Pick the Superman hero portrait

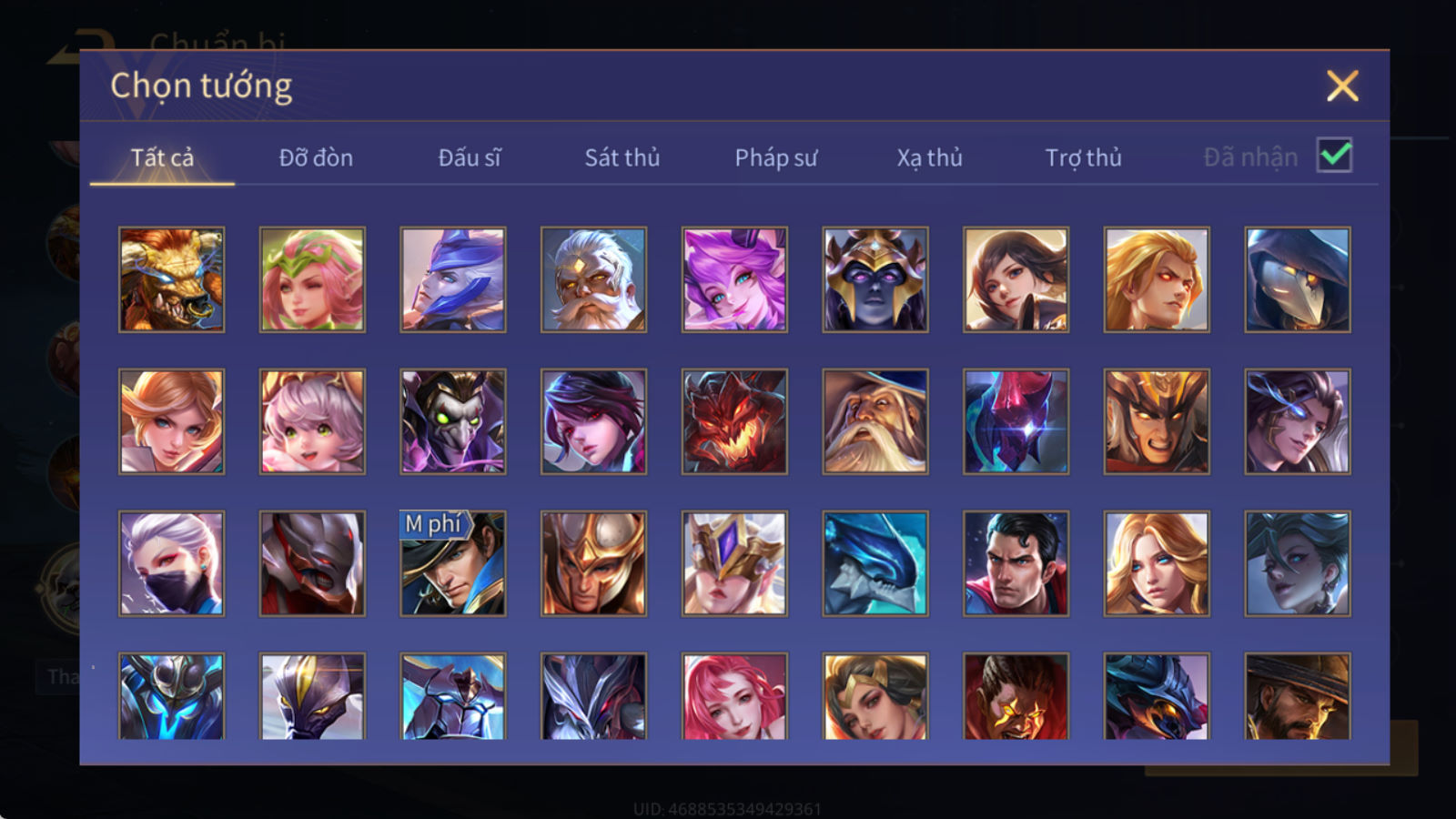click(1016, 563)
